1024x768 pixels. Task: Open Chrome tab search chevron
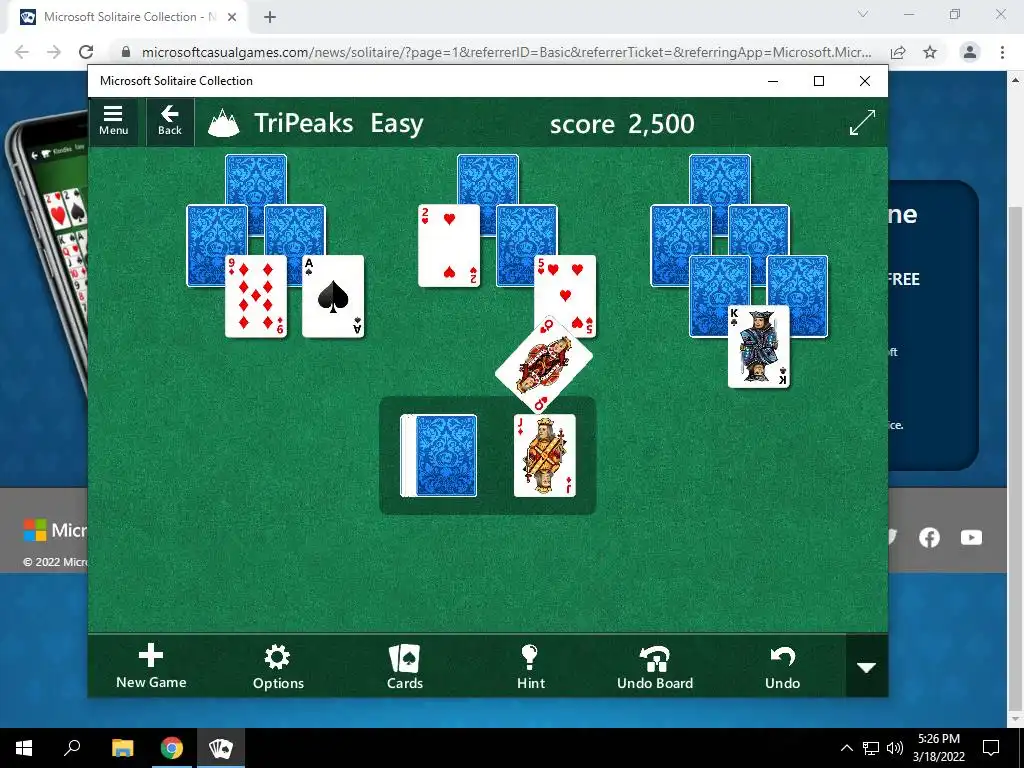[863, 14]
